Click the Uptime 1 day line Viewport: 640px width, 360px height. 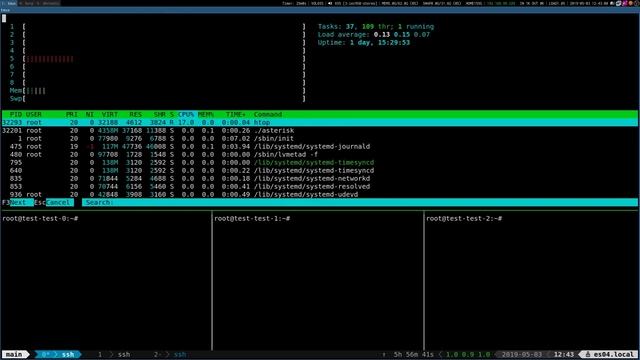click(364, 42)
